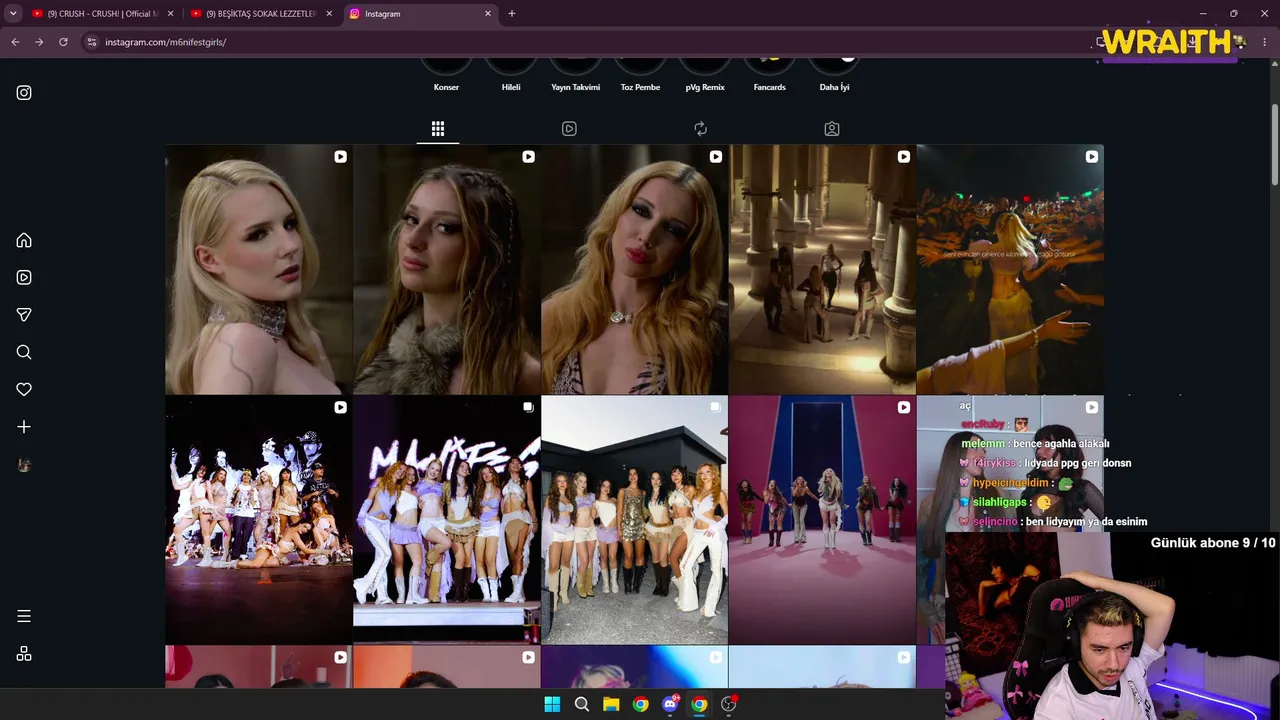
Task: Close the BEŞİKTAŞ SOKAK LEZZETLERİ tab
Action: pyautogui.click(x=329, y=14)
